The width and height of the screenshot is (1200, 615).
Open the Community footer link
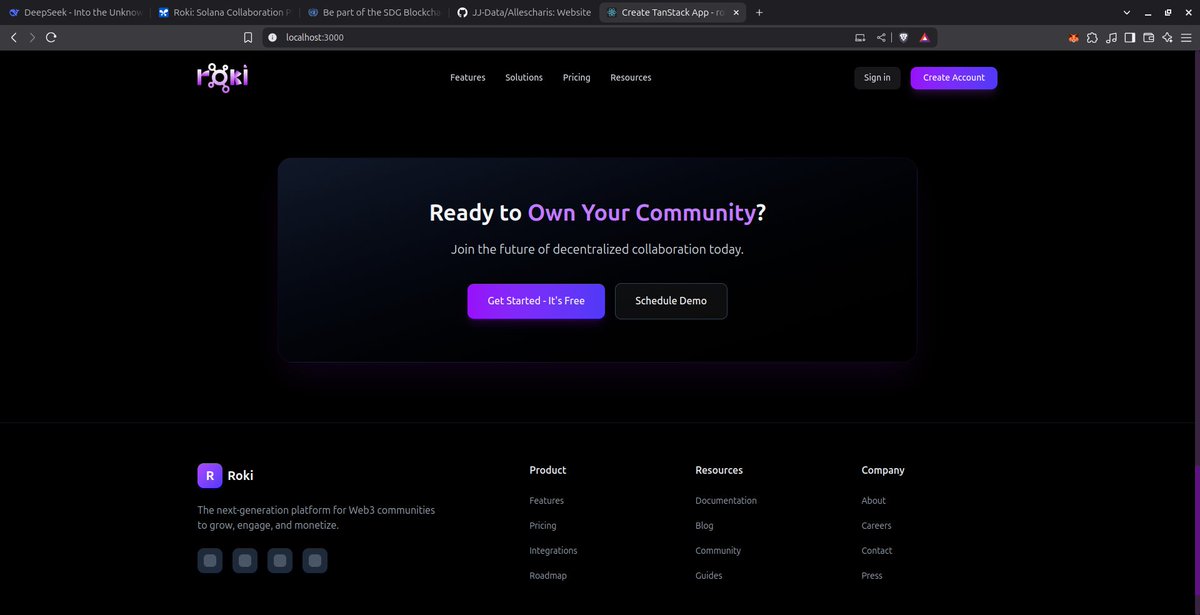[719, 550]
